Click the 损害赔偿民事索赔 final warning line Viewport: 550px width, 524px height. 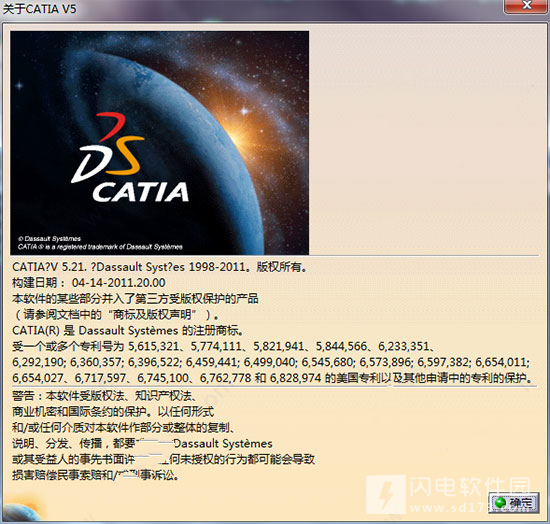click(96, 476)
